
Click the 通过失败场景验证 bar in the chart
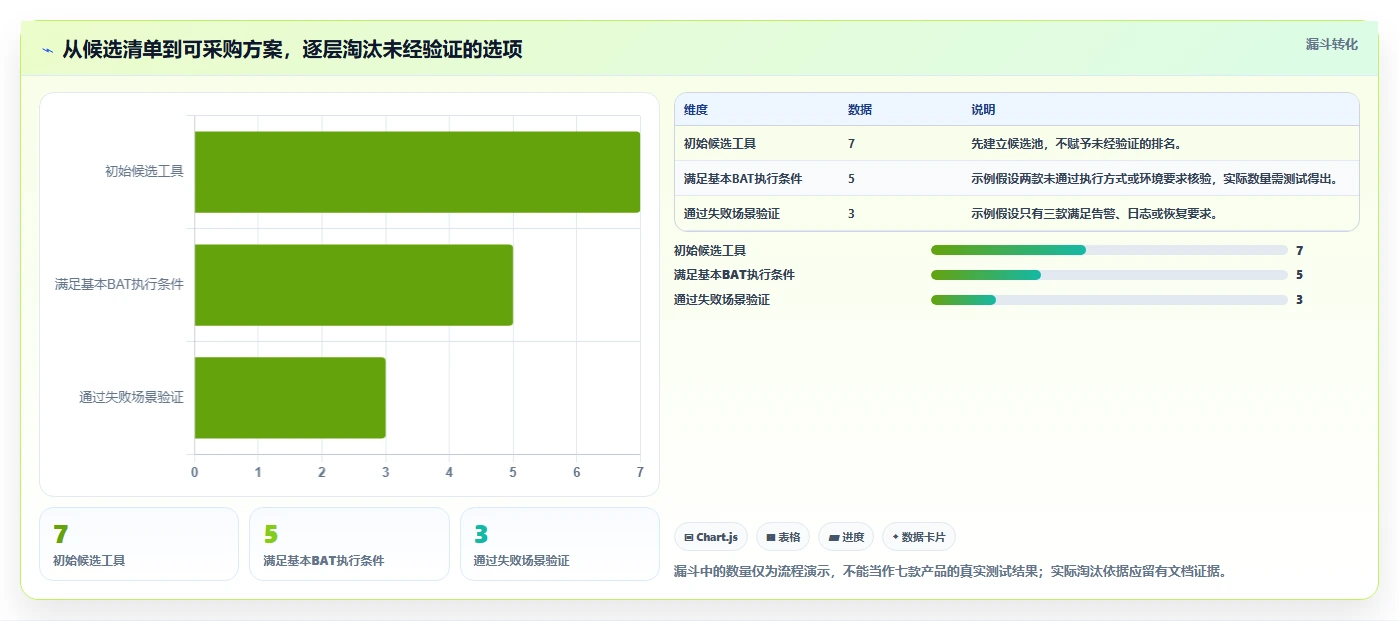290,398
